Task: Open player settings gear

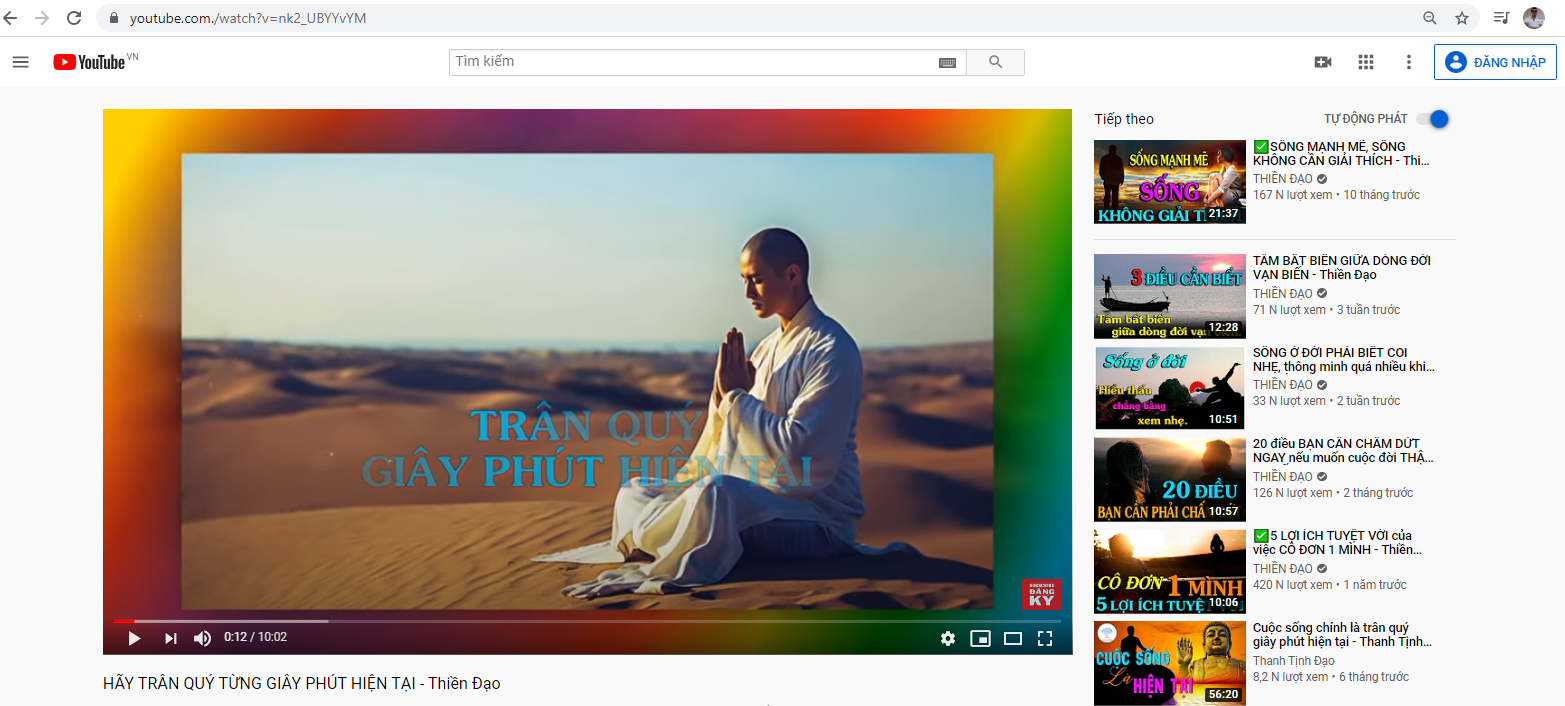Action: coord(948,638)
